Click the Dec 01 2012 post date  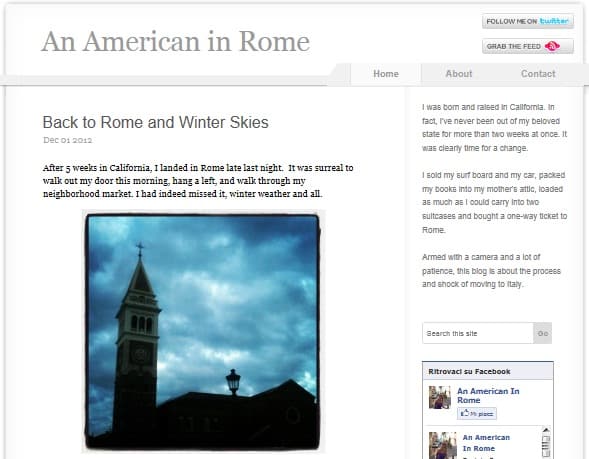(x=68, y=140)
